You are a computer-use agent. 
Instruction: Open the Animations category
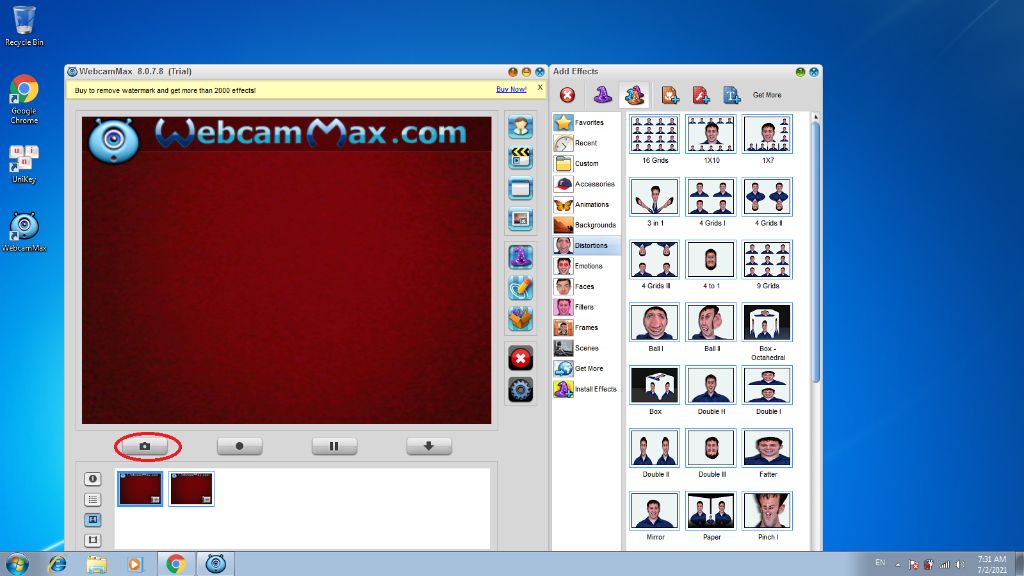pos(586,204)
